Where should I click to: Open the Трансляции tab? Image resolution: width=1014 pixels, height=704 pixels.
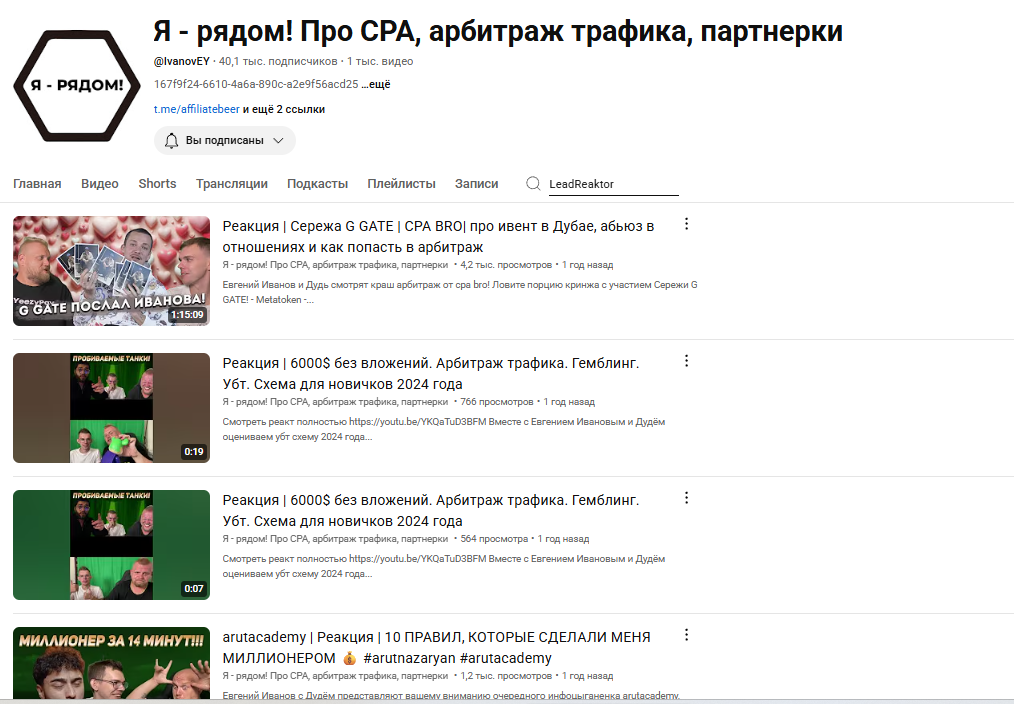(232, 184)
